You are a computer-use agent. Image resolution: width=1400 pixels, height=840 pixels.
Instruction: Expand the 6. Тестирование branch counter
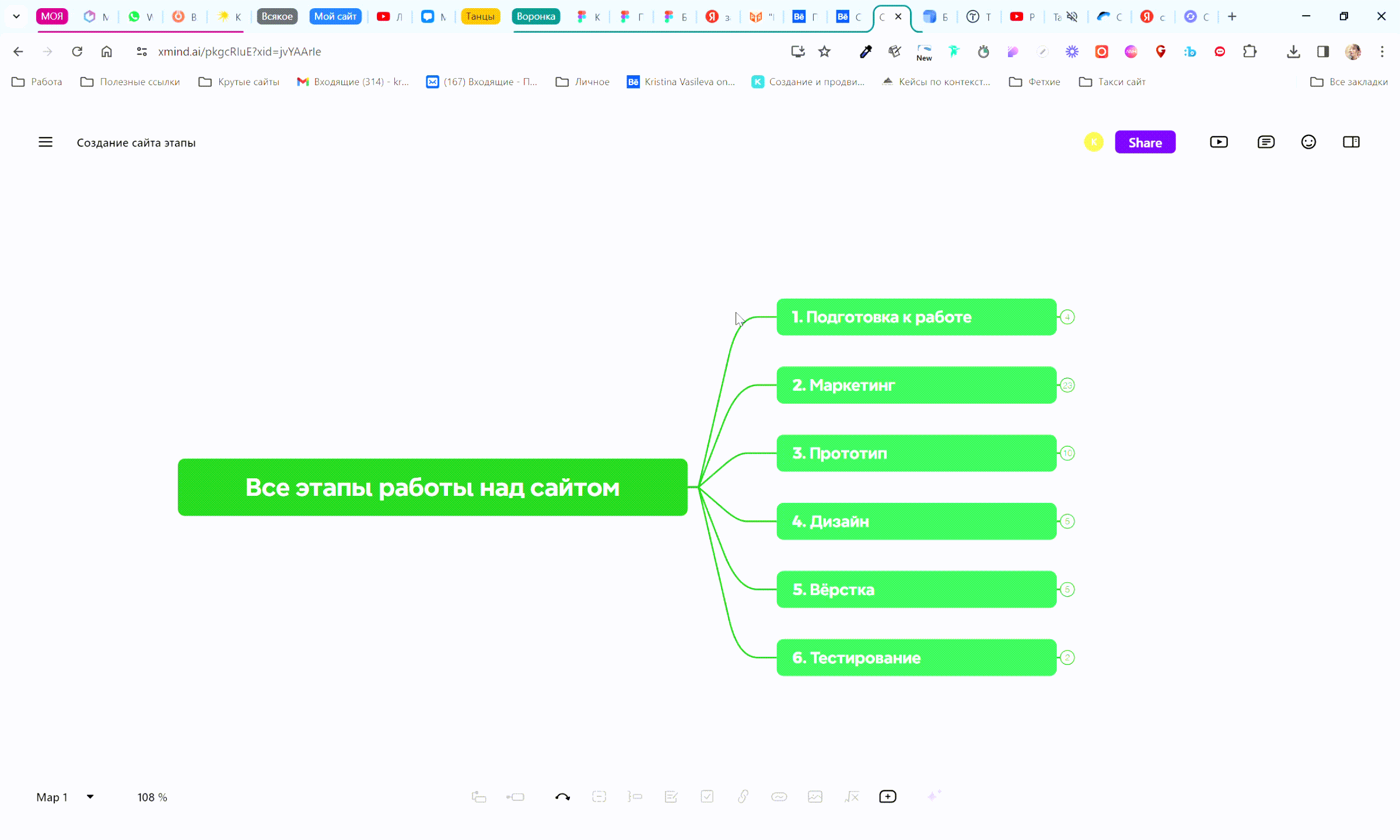(1067, 658)
